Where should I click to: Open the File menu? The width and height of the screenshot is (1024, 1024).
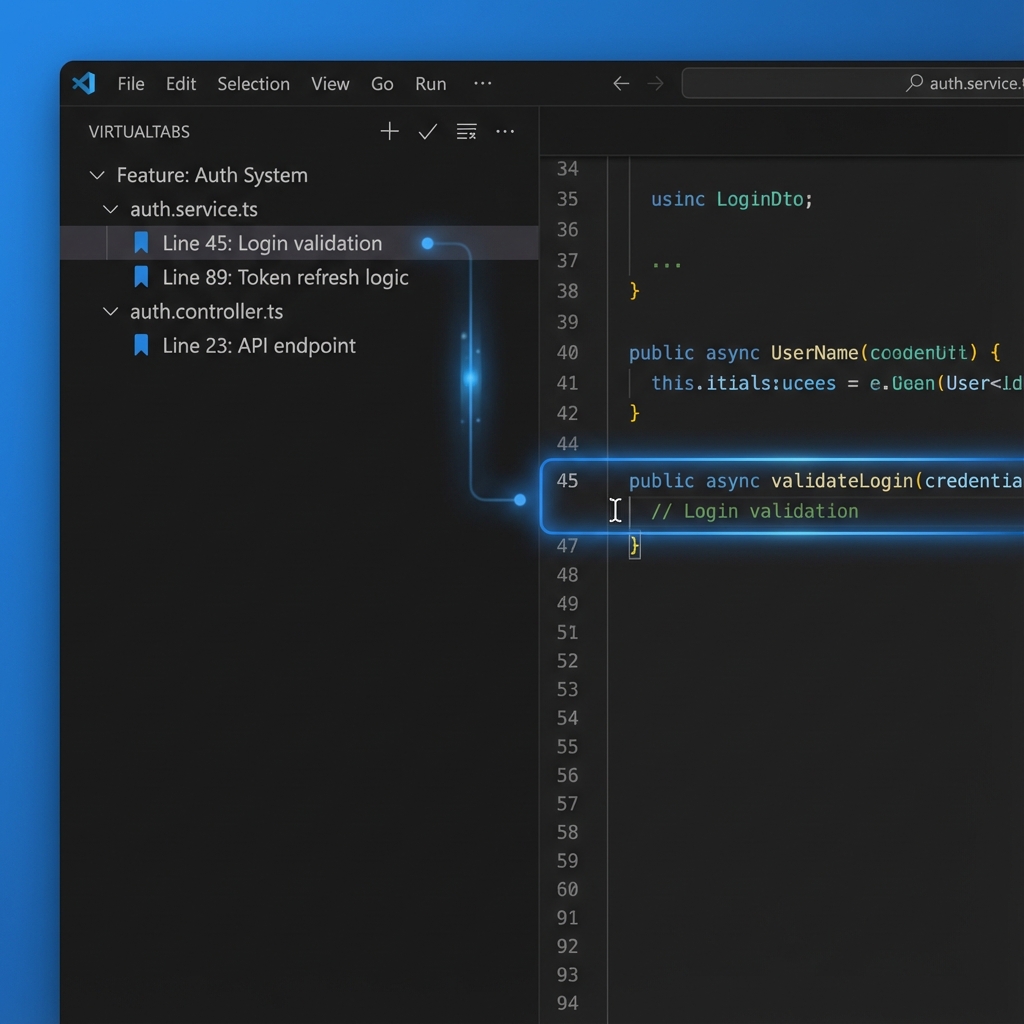pyautogui.click(x=131, y=84)
